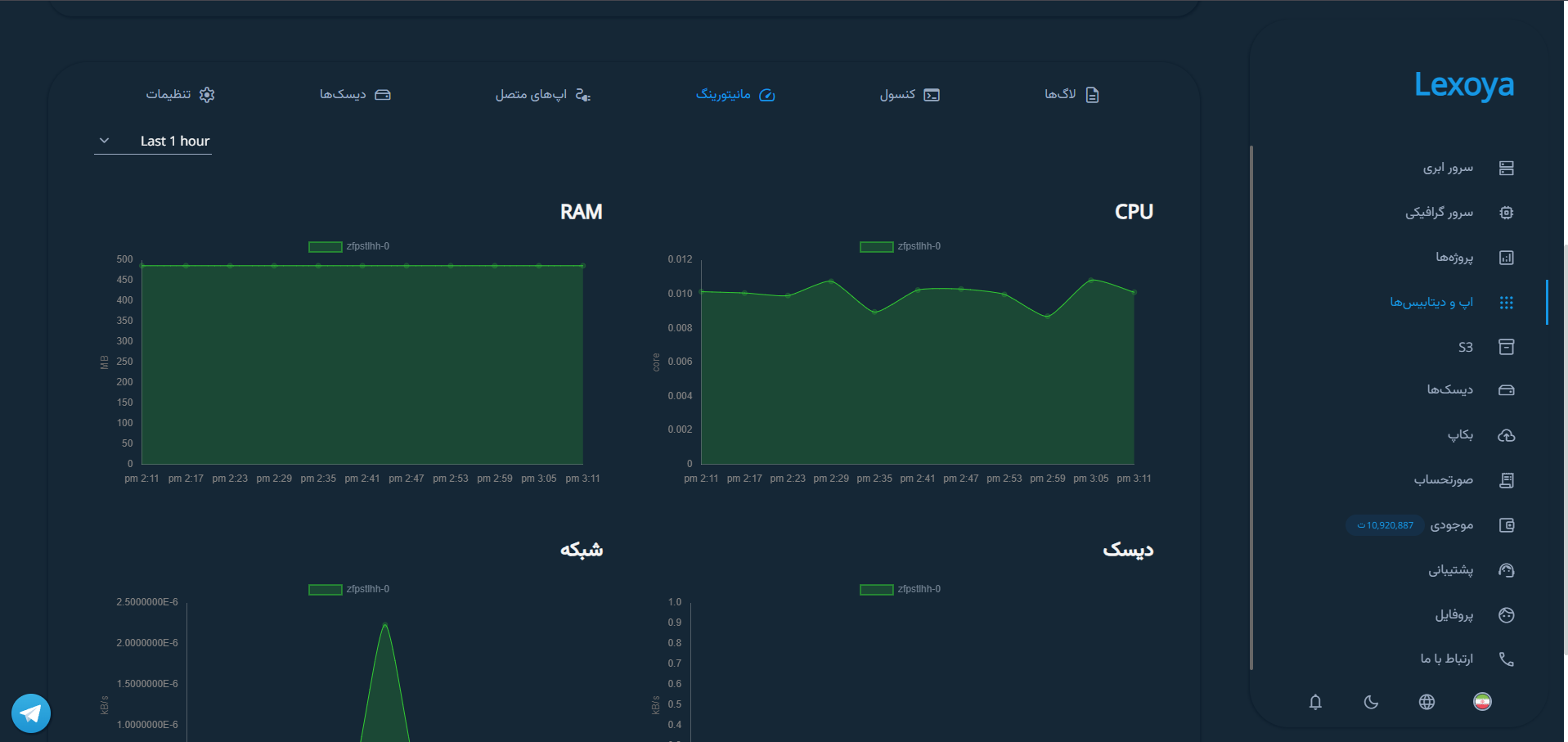Open سرور گرافیکی in sidebar

coord(1439,213)
